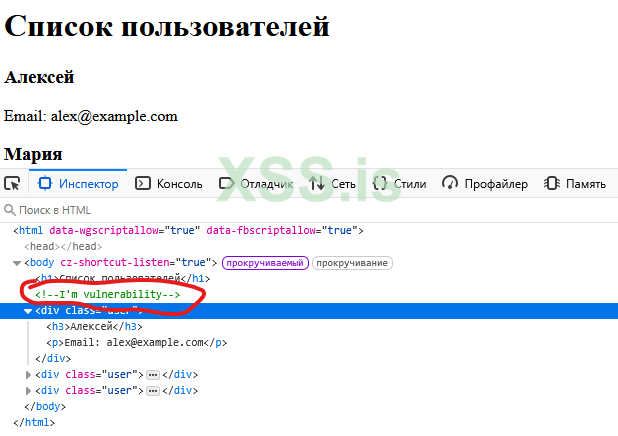Expand the last div class user node

coord(28,391)
